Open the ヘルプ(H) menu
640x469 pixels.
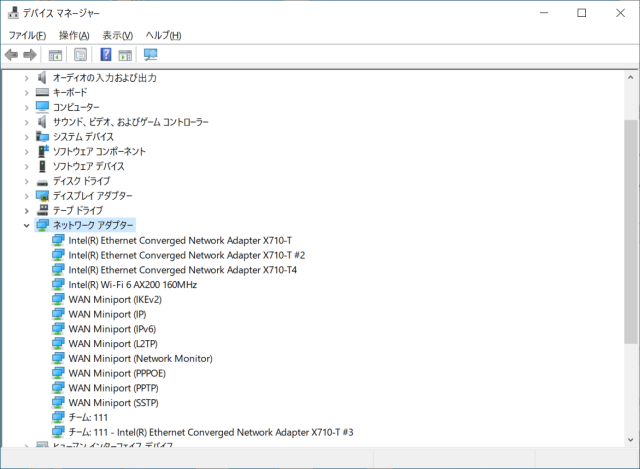[163, 36]
